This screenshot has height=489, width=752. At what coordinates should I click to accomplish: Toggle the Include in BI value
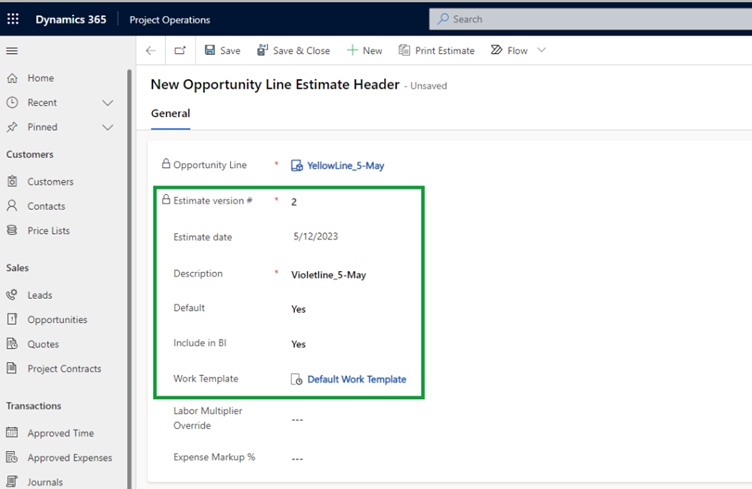[298, 344]
